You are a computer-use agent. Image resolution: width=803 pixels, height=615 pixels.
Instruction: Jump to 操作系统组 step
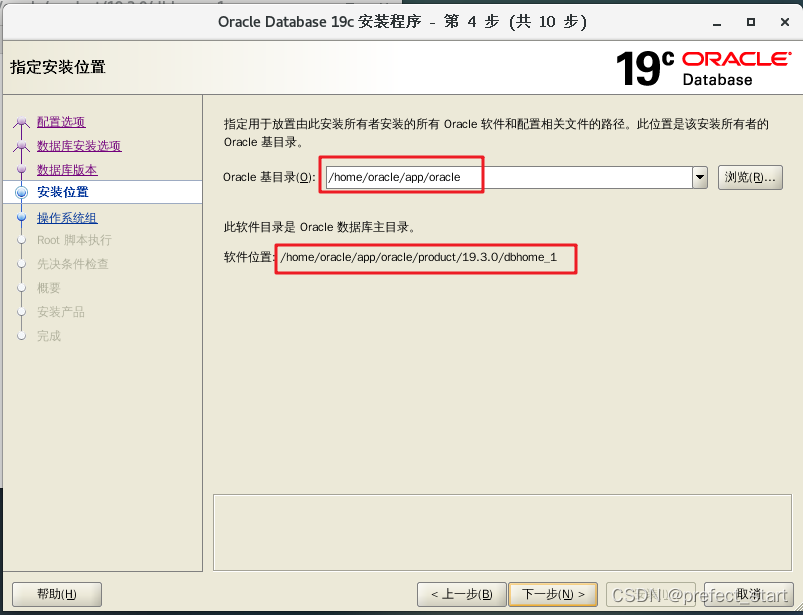[67, 218]
